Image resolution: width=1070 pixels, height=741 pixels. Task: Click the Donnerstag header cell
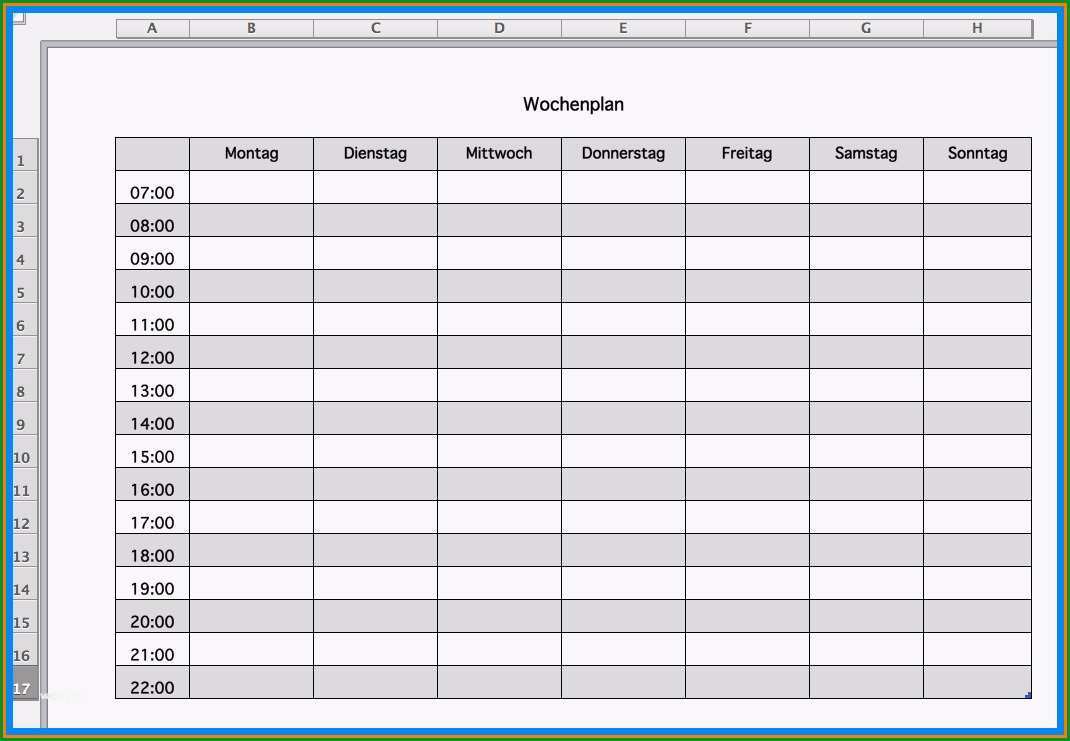[623, 154]
